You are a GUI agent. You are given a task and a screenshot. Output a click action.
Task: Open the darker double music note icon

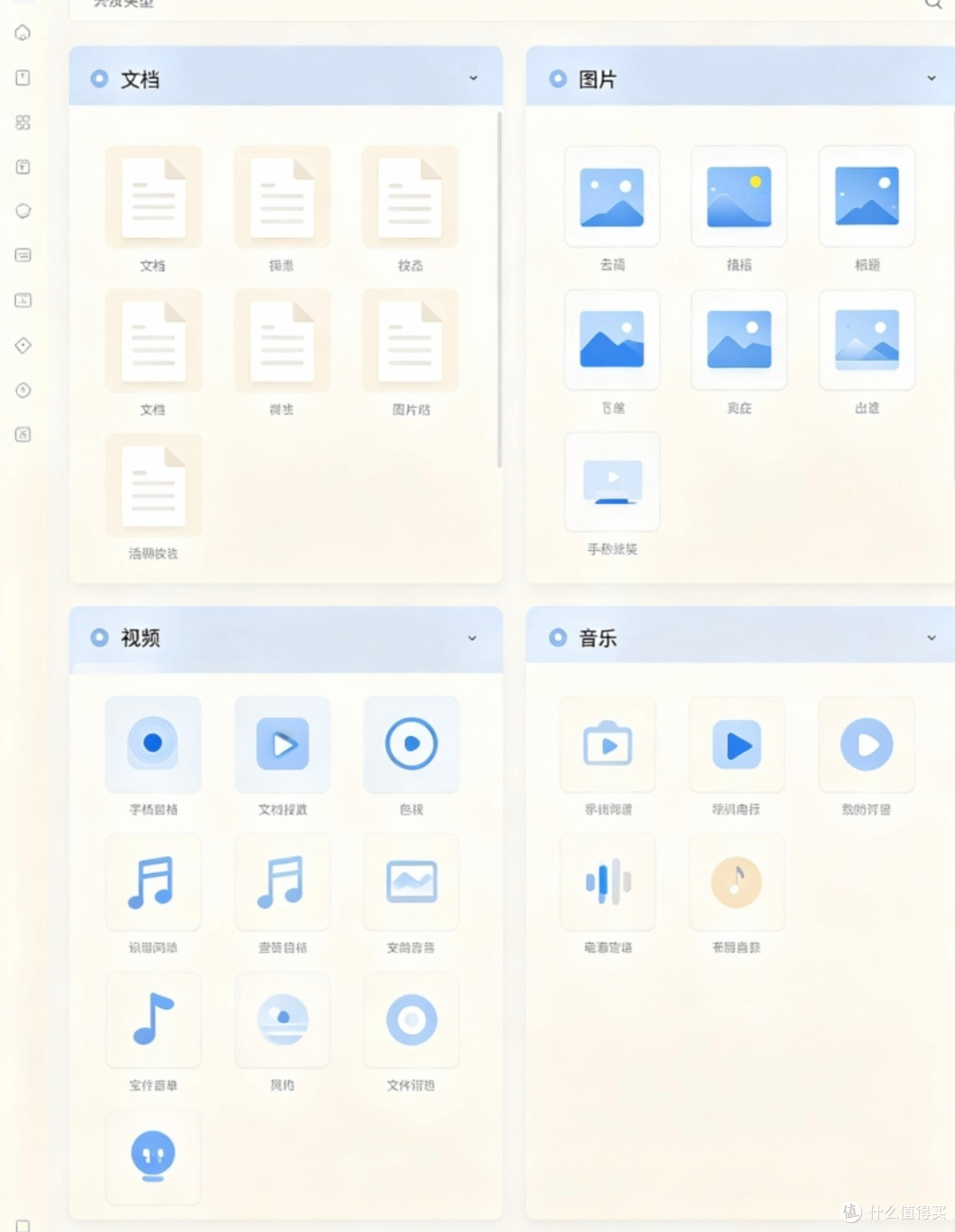tap(153, 882)
